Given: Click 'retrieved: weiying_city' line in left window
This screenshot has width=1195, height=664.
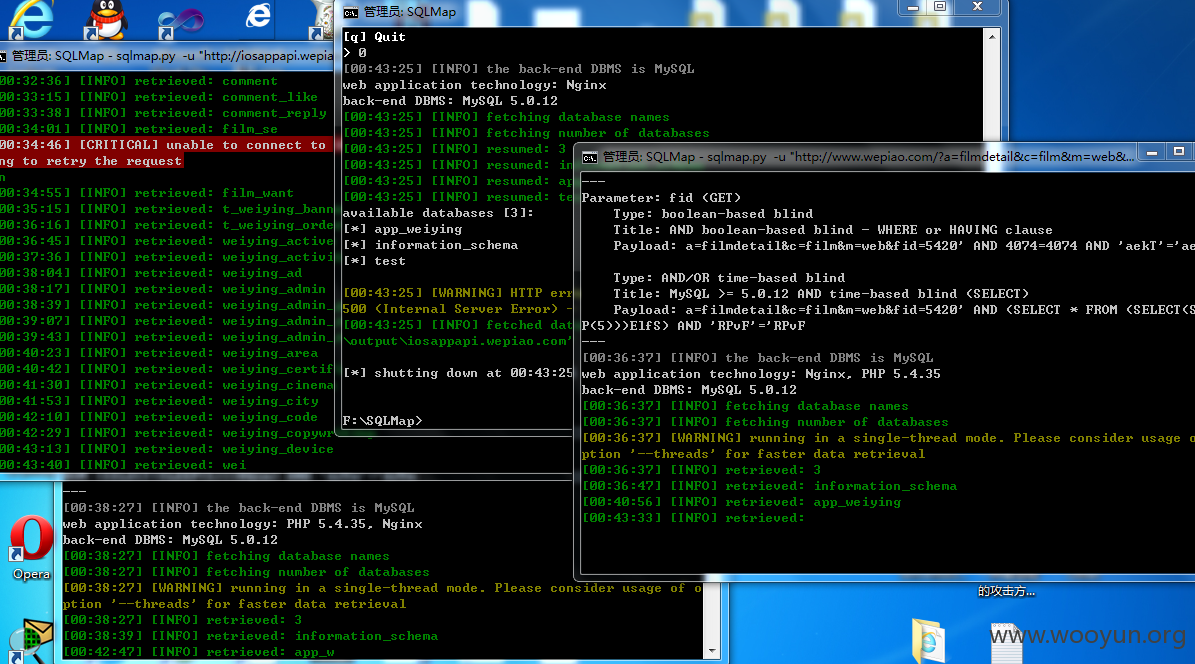Looking at the screenshot, I should (159, 401).
